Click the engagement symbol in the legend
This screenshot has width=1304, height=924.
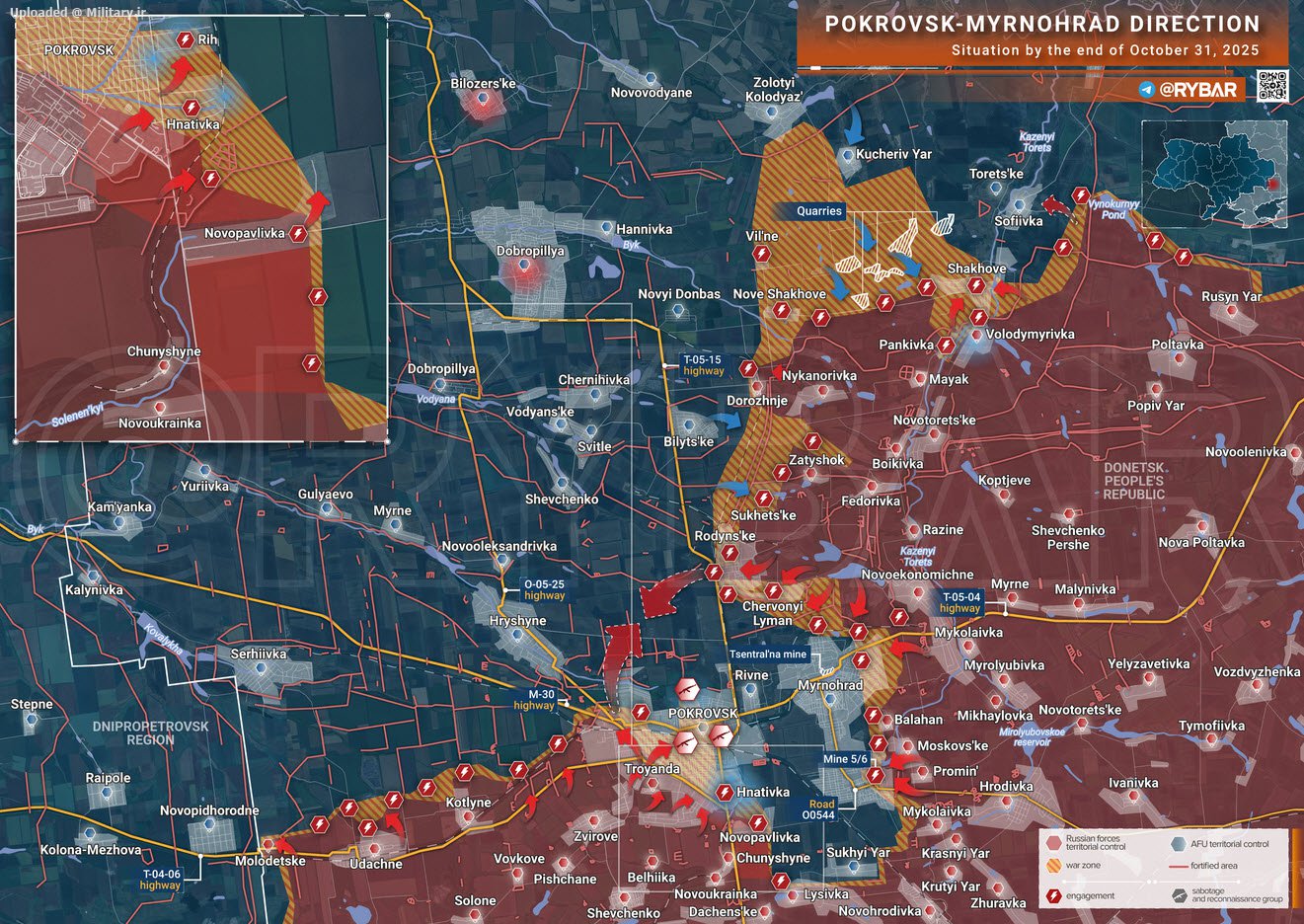coord(1053,896)
